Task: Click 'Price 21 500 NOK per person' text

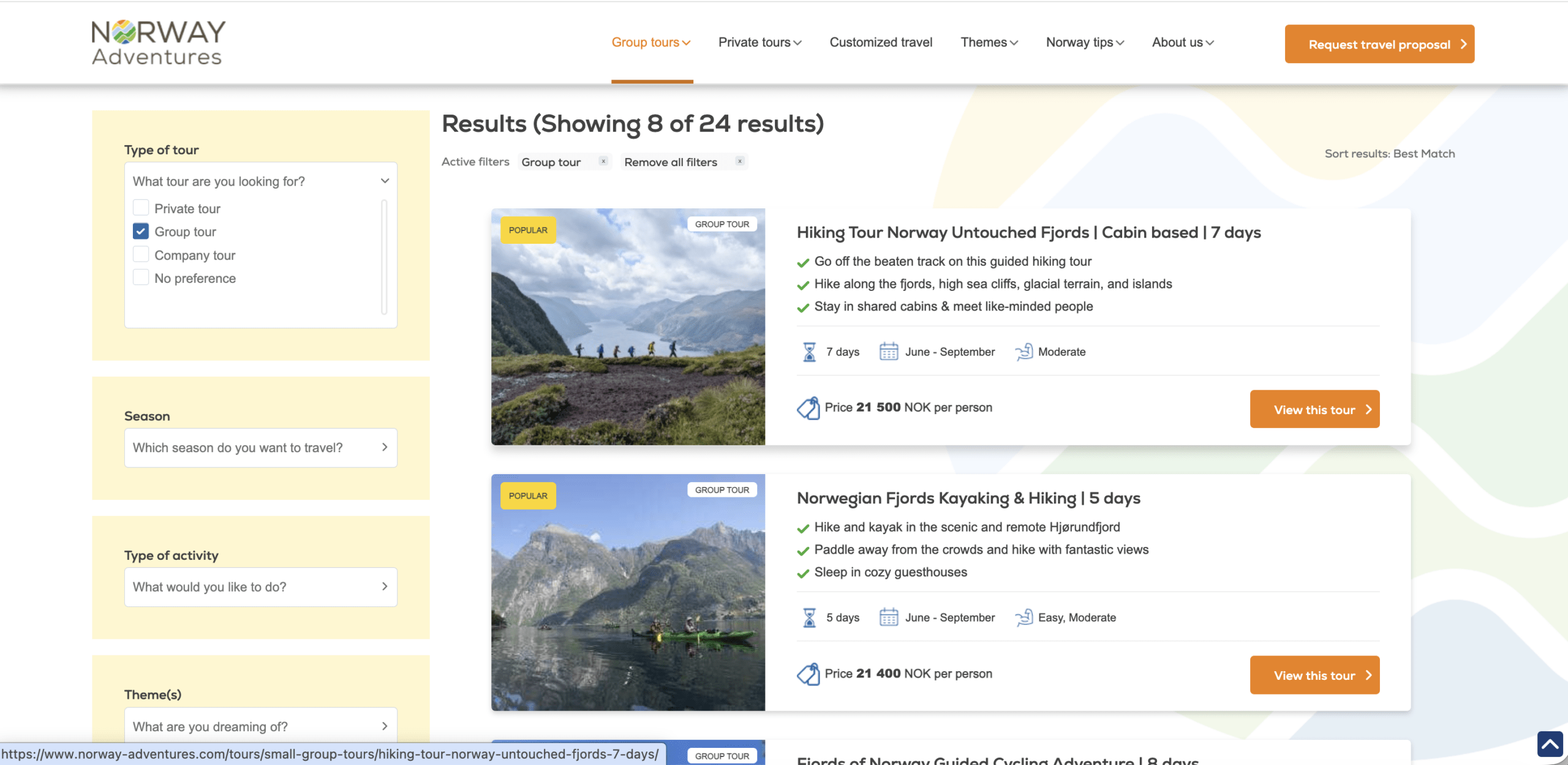Action: [908, 407]
